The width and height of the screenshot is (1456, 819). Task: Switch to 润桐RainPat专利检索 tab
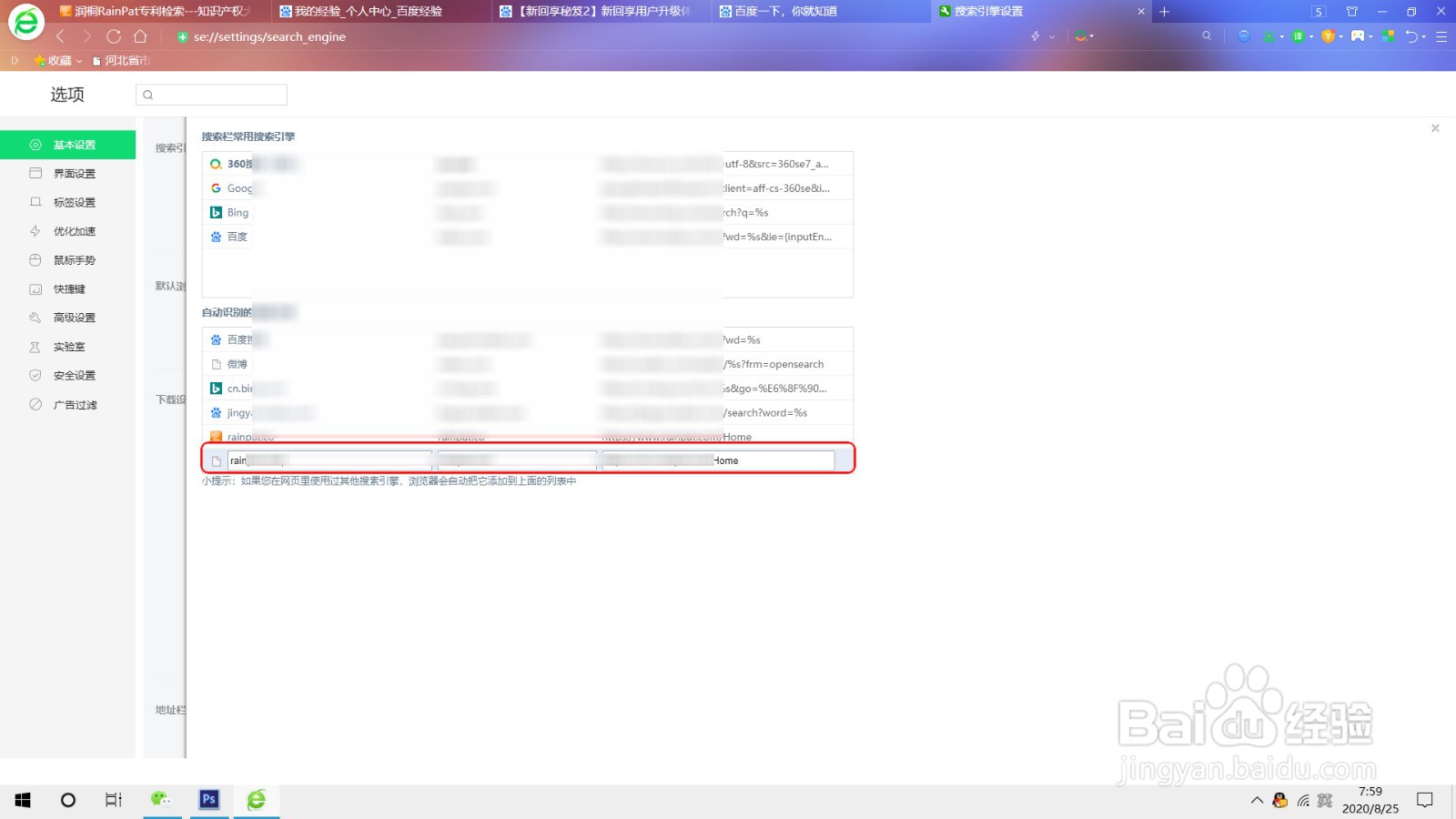155,11
